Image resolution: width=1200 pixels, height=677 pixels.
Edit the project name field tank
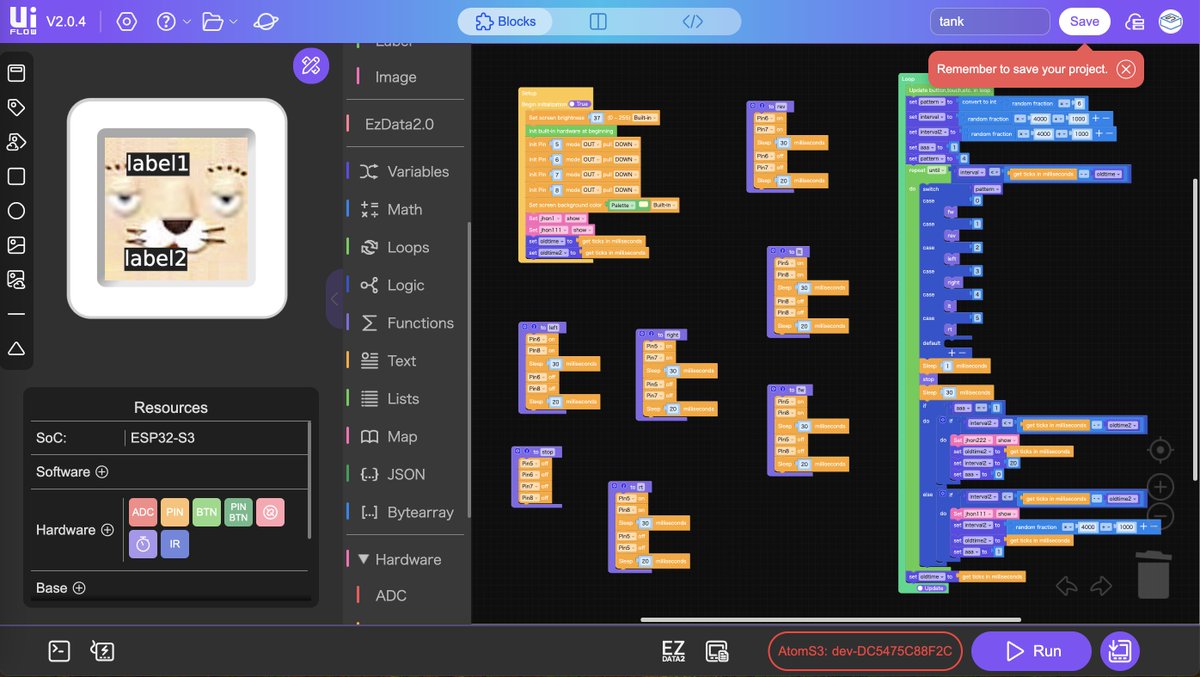tap(990, 21)
